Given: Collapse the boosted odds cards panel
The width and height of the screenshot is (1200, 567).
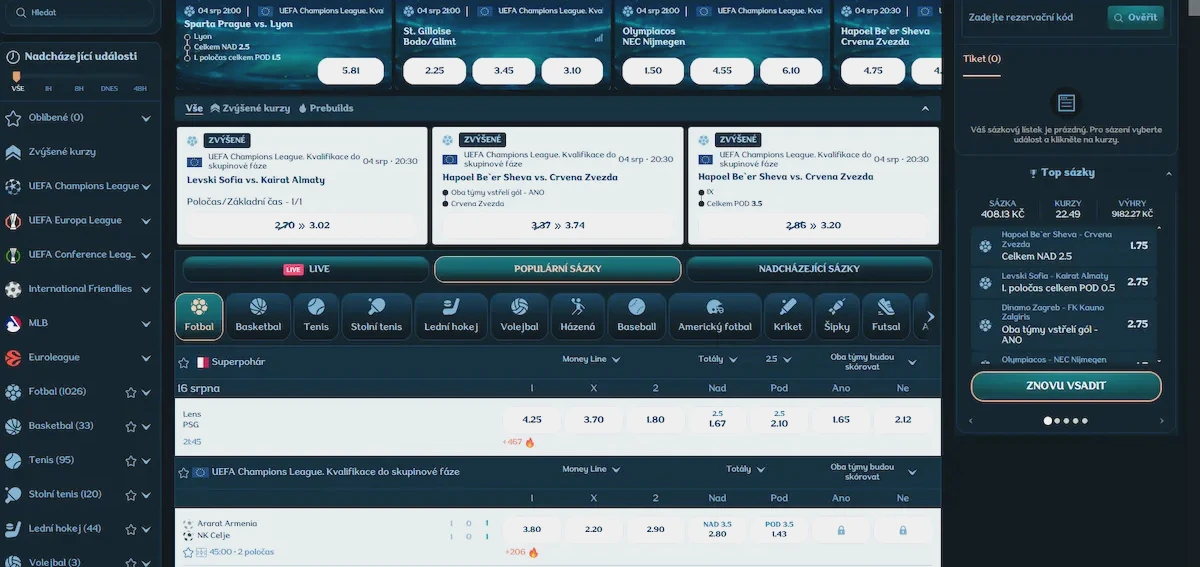Looking at the screenshot, I should click(925, 108).
